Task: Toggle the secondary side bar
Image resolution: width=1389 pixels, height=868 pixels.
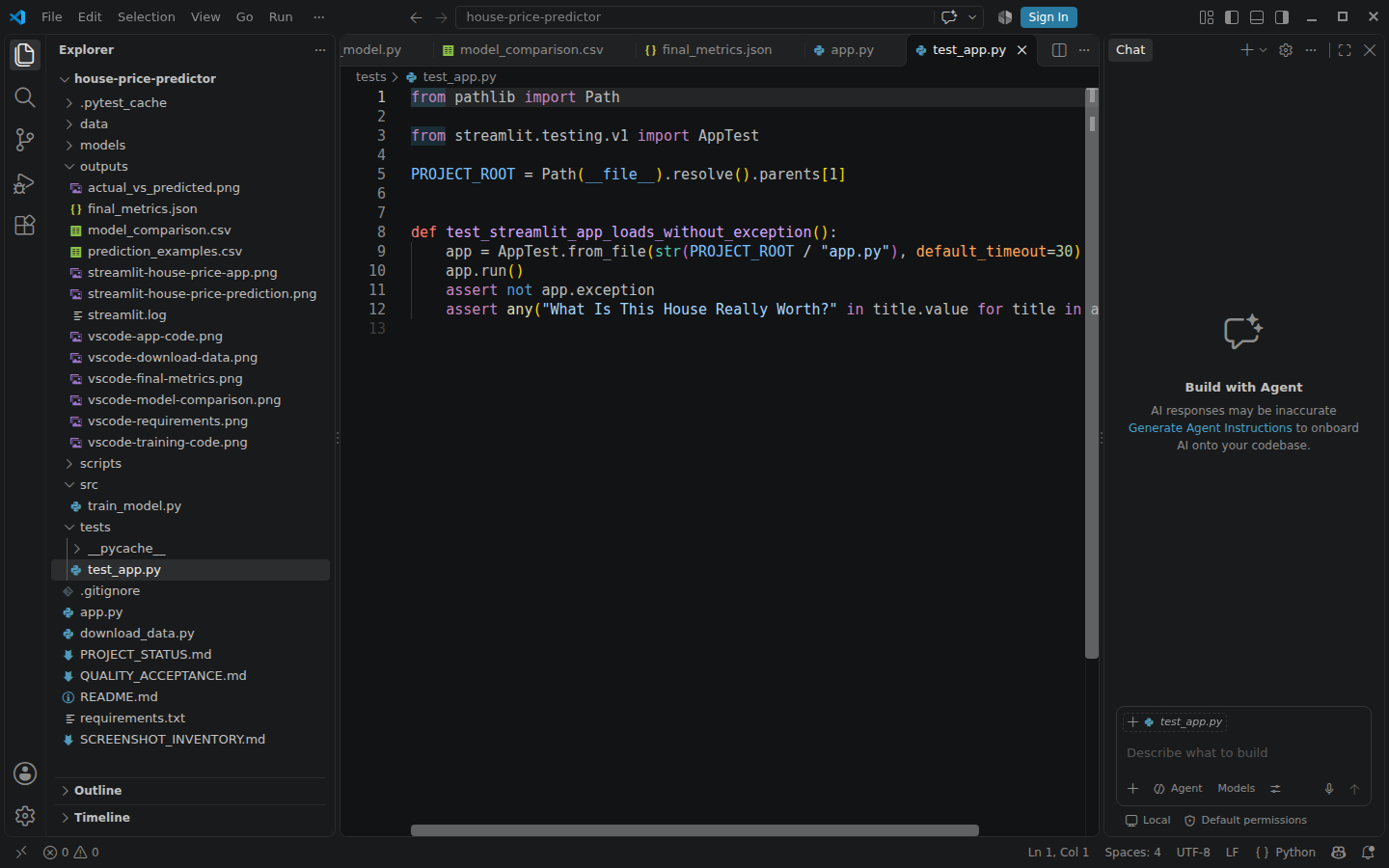Action: click(x=1282, y=17)
